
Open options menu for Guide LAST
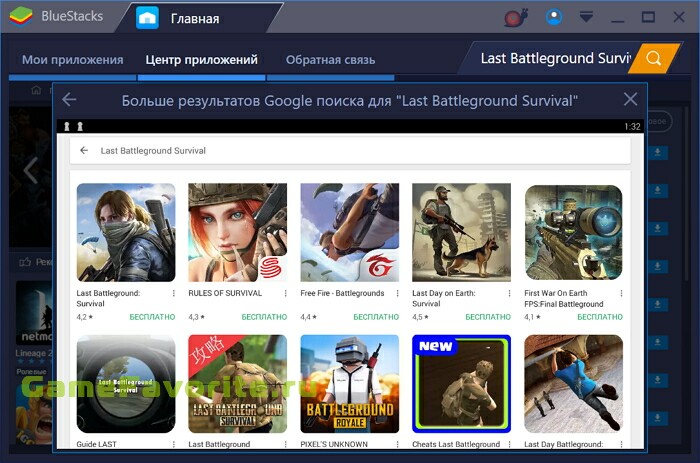coord(174,444)
